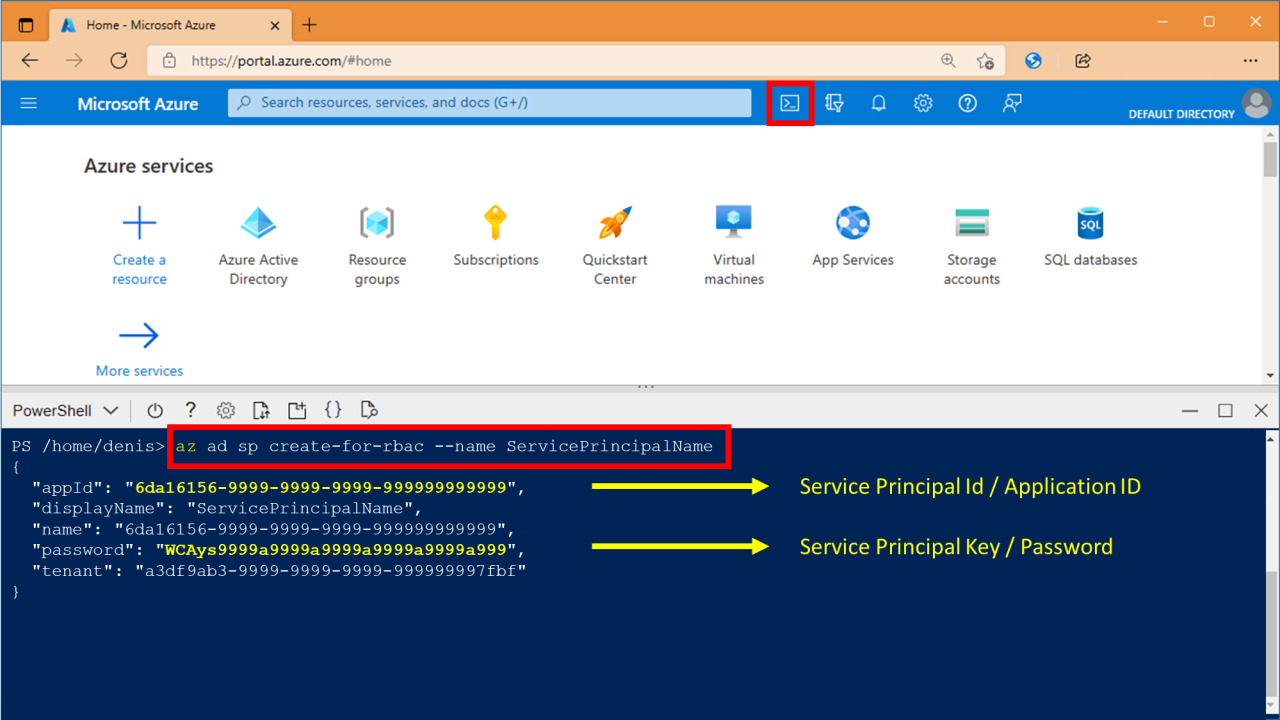
Task: Refresh the browser page
Action: pos(119,60)
